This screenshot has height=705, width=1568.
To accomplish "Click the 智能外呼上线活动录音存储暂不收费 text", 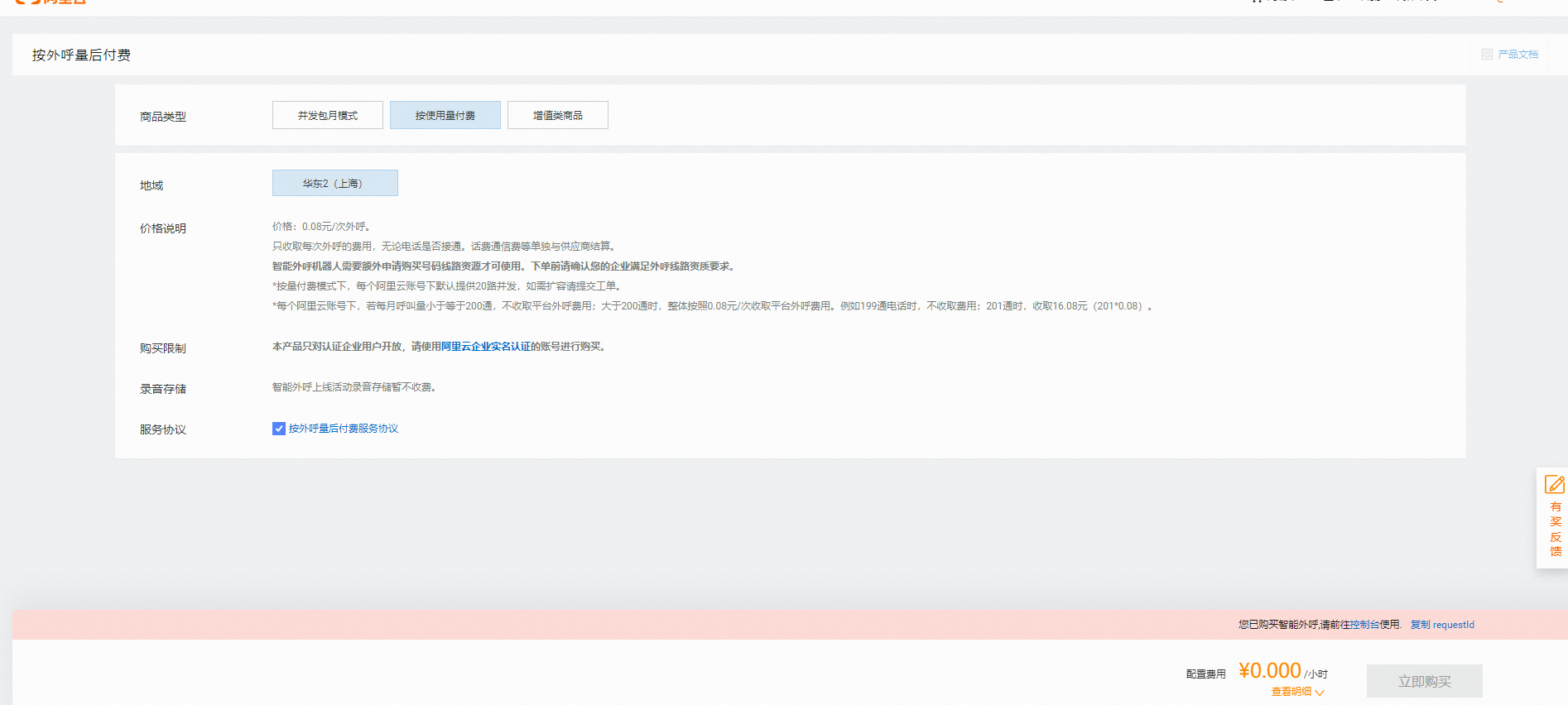I will tap(354, 387).
